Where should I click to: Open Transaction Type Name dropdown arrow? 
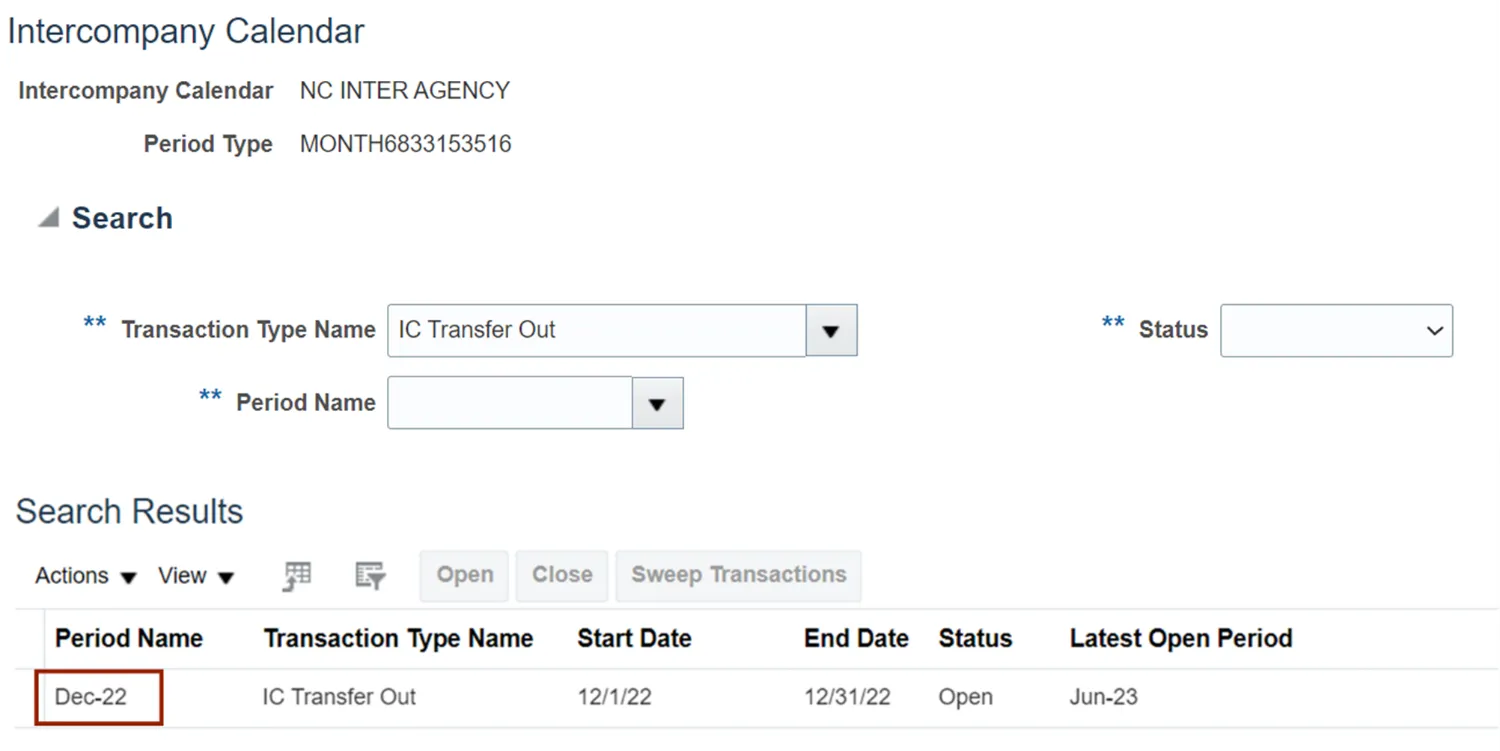point(831,330)
